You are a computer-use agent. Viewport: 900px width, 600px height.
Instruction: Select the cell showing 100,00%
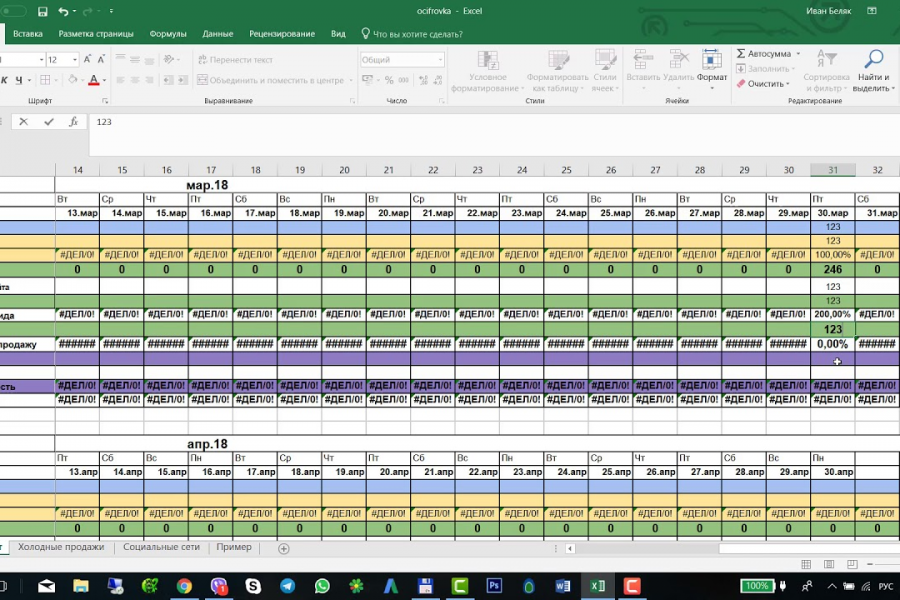tap(833, 255)
